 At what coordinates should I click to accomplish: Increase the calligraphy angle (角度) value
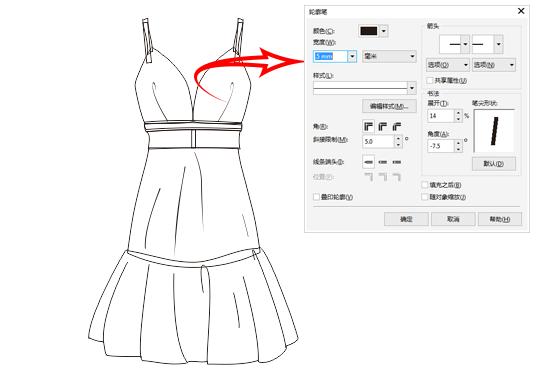click(458, 143)
